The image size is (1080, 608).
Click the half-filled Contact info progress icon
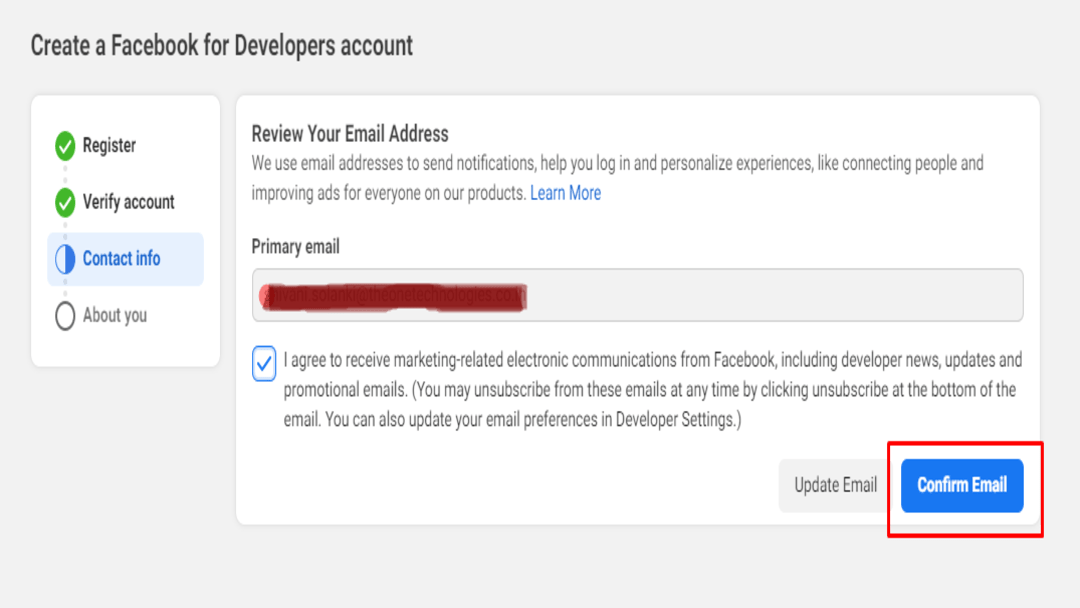point(65,259)
